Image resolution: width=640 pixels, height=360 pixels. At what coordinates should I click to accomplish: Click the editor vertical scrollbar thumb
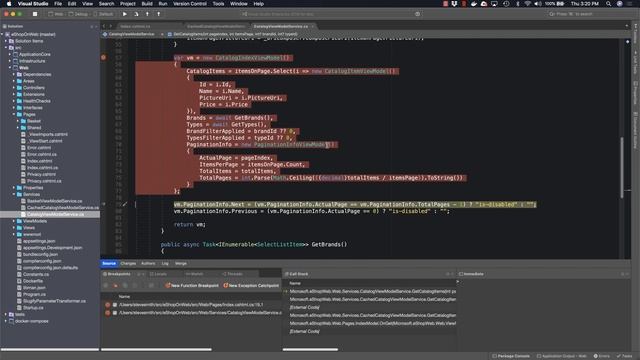[622, 167]
